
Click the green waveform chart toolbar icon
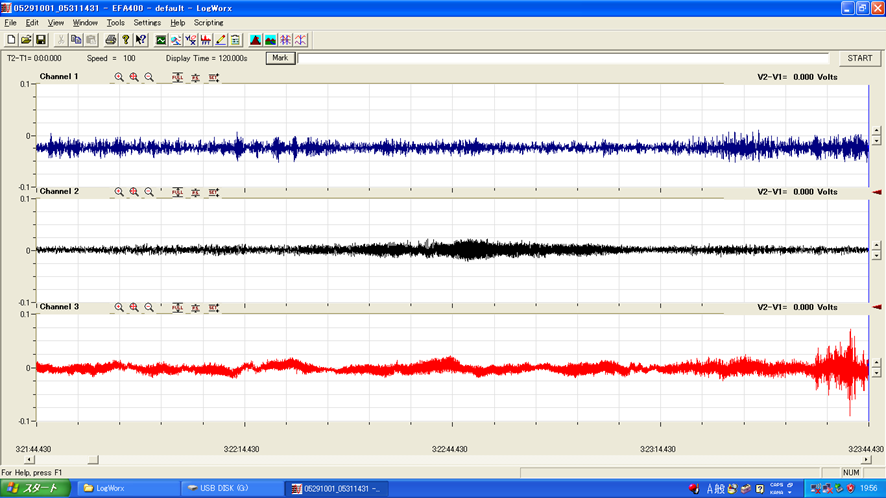pyautogui.click(x=160, y=40)
